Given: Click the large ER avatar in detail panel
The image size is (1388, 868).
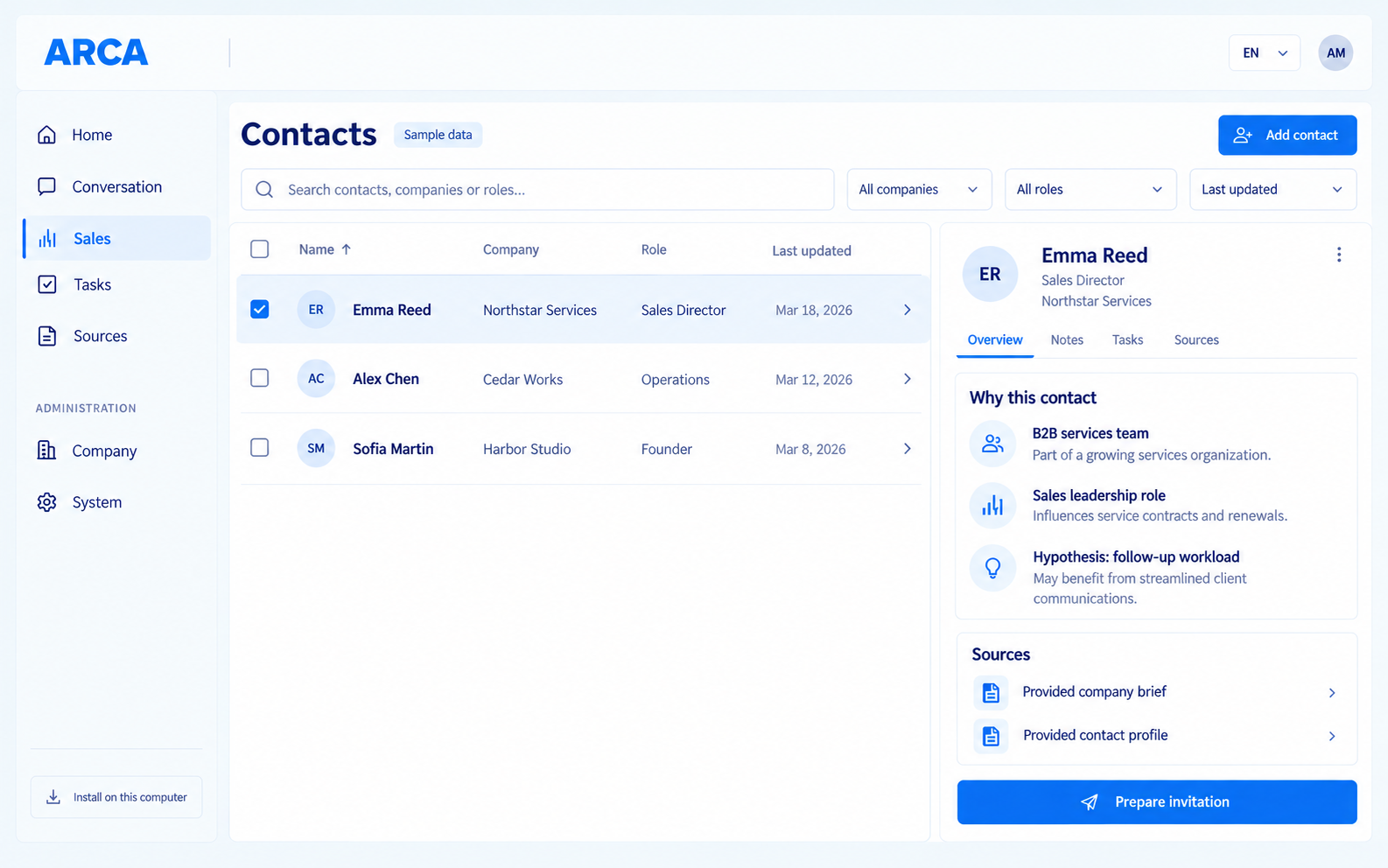Looking at the screenshot, I should click(x=990, y=275).
